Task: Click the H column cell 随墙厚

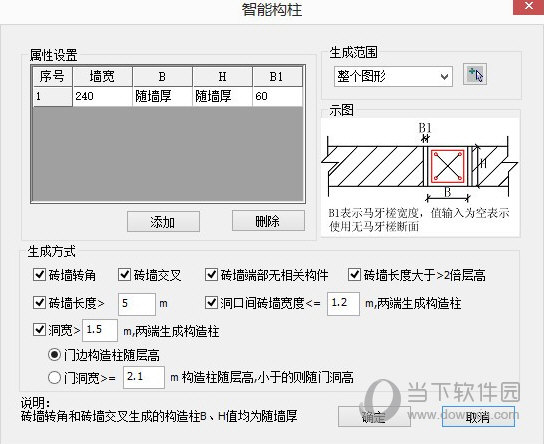Action: click(x=222, y=96)
